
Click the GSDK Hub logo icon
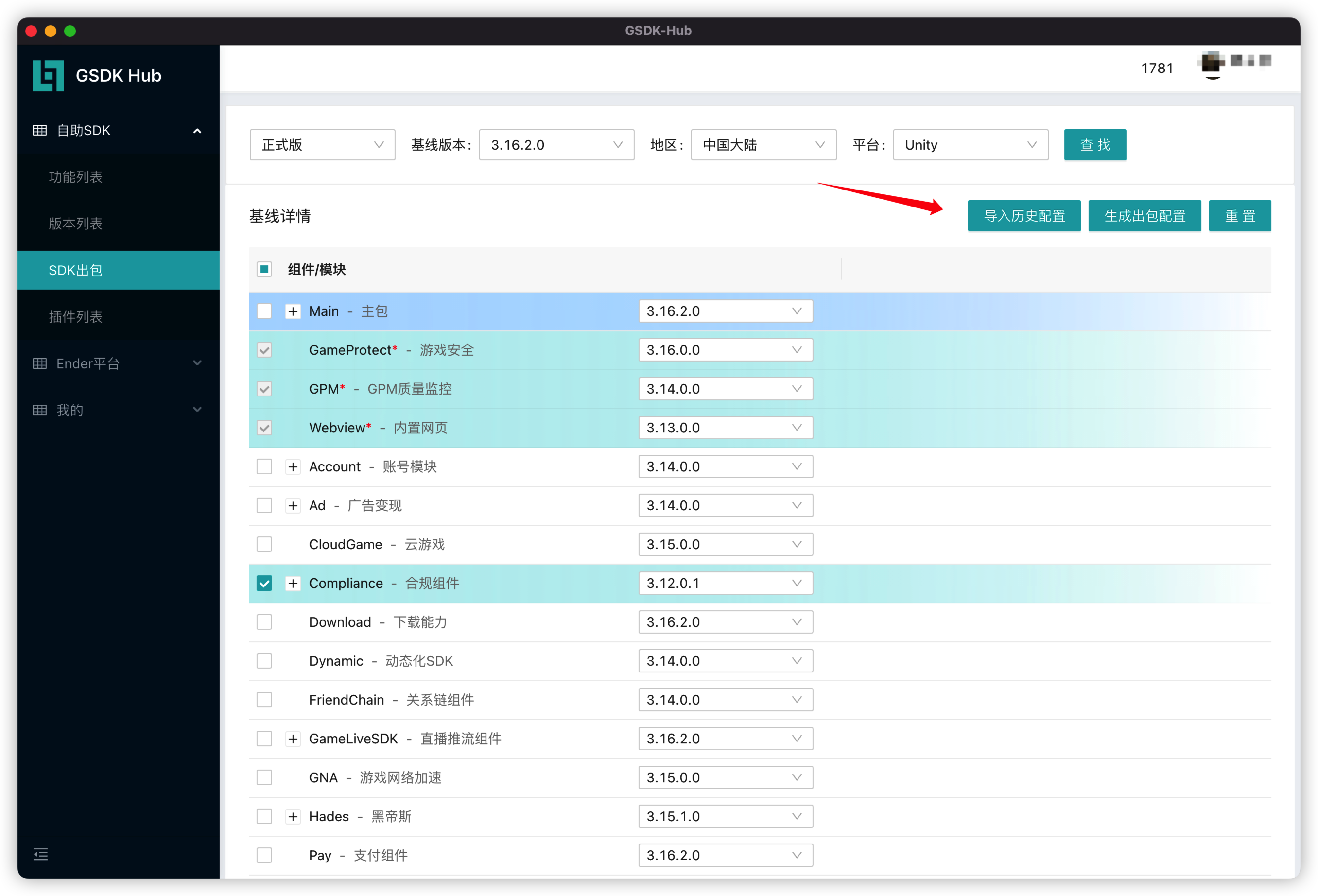click(48, 75)
